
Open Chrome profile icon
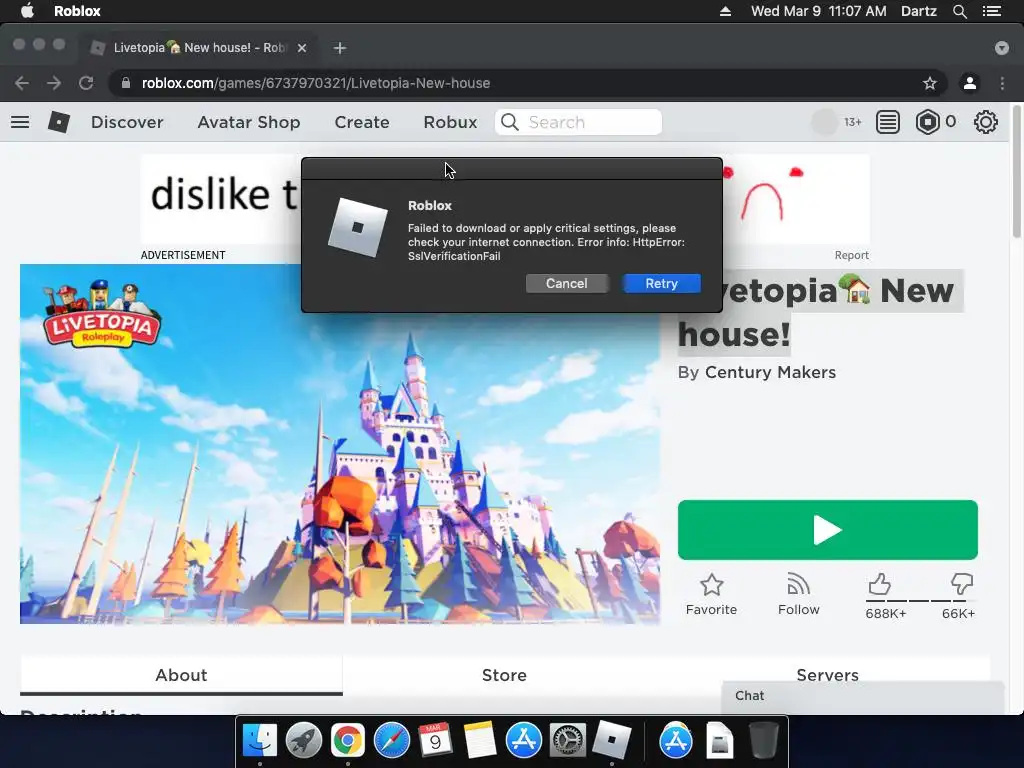pyautogui.click(x=970, y=83)
